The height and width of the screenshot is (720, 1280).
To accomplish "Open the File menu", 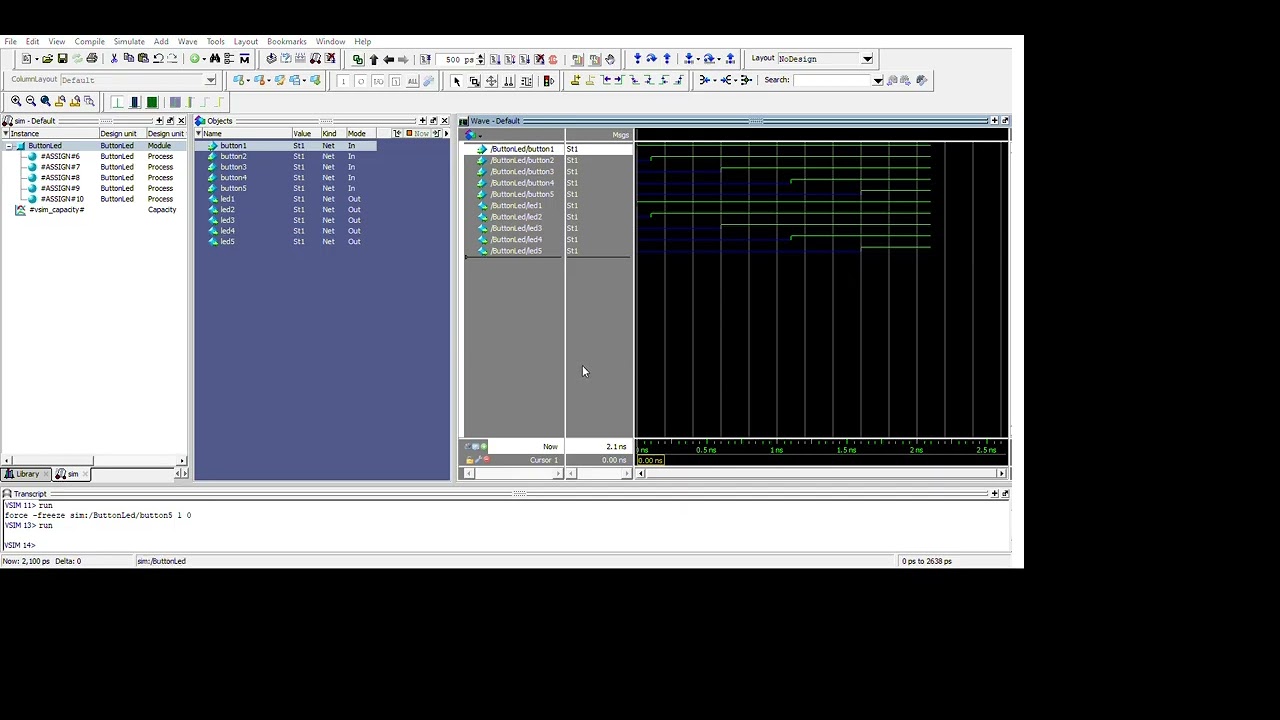I will 10,42.
